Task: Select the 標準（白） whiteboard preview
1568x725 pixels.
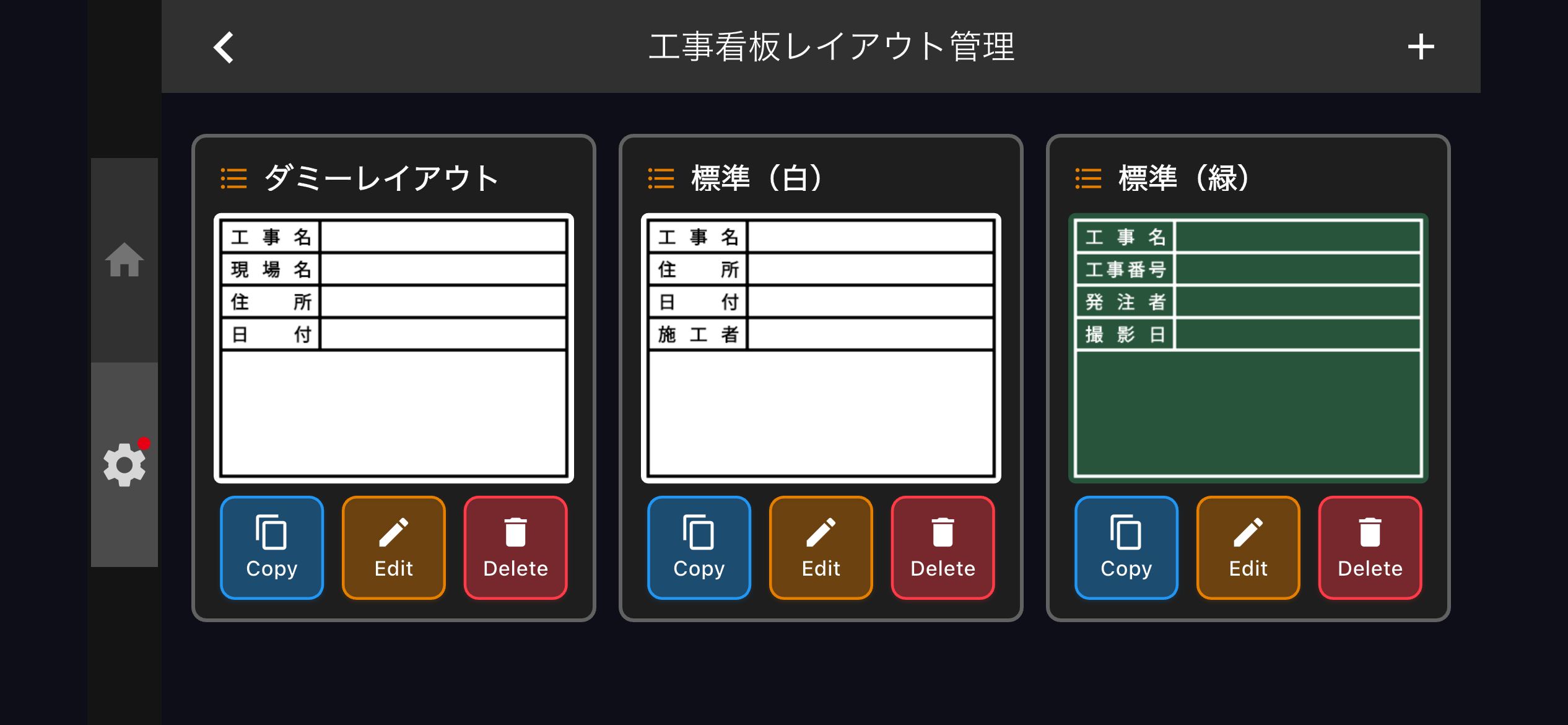Action: click(821, 348)
